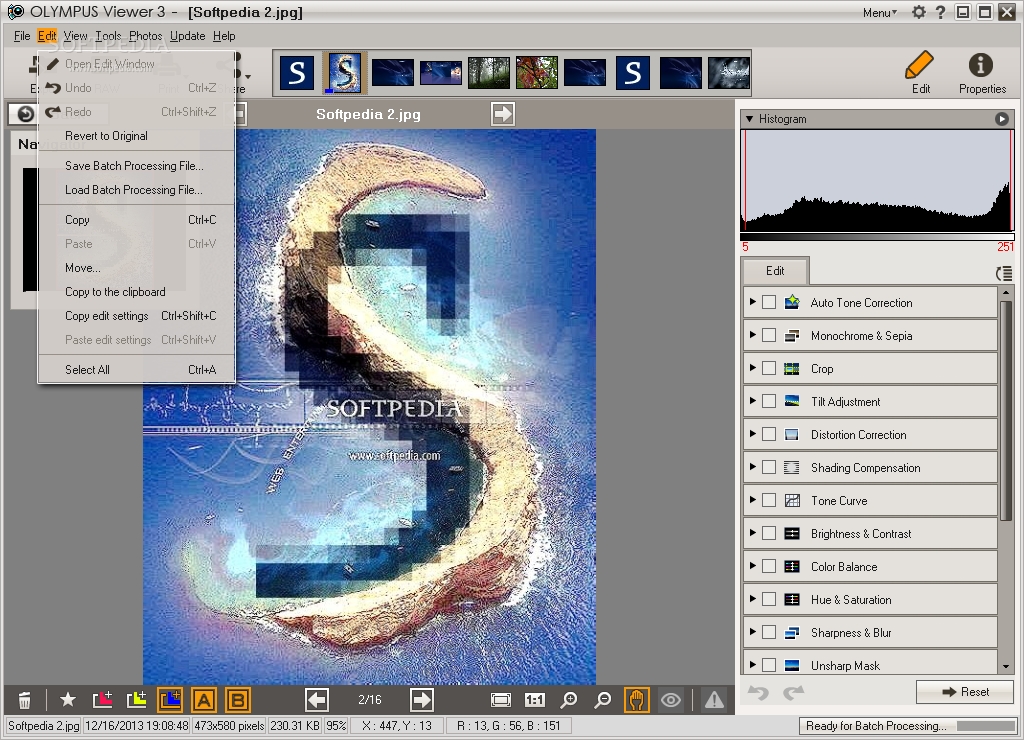Screen dimensions: 1024x740
Task: Open help via the question mark icon
Action: pyautogui.click(x=940, y=12)
